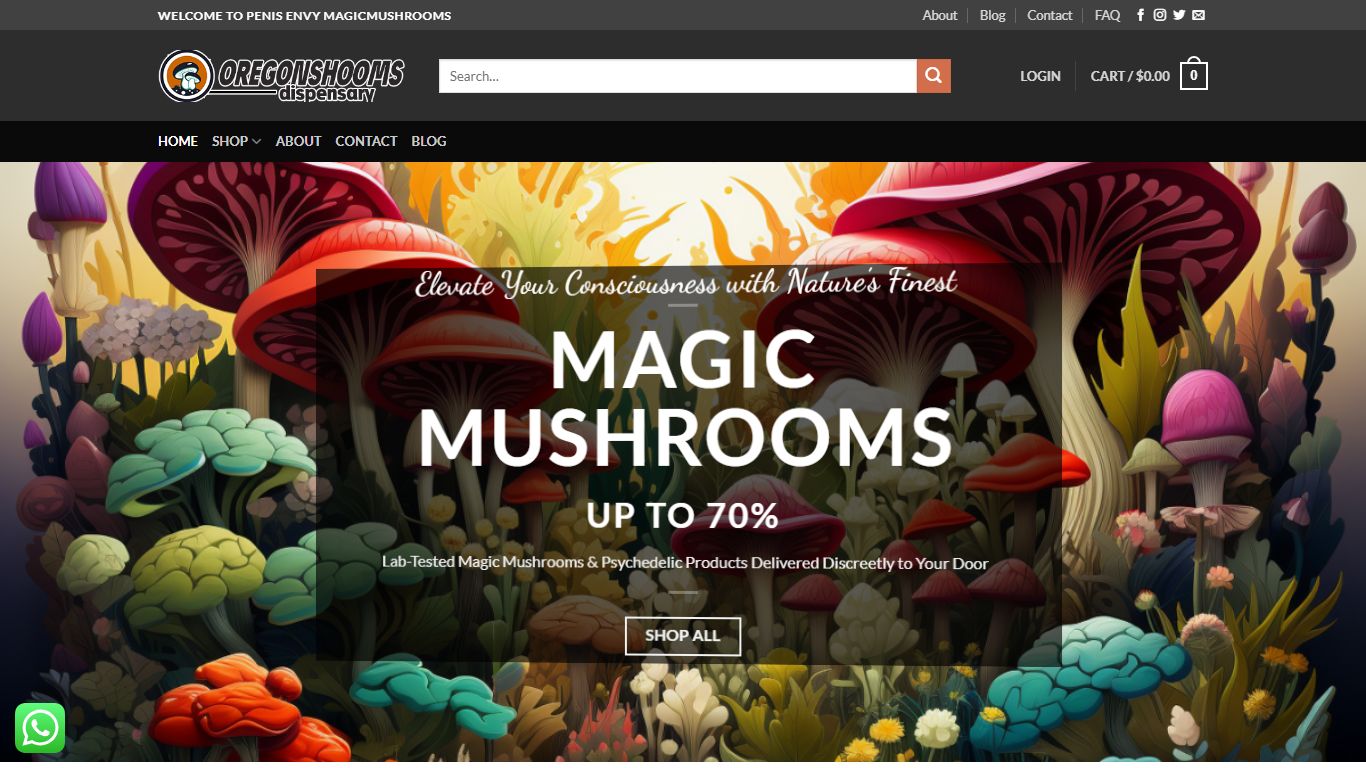1366x768 pixels.
Task: Open the shopping cart bag icon
Action: coord(1192,74)
